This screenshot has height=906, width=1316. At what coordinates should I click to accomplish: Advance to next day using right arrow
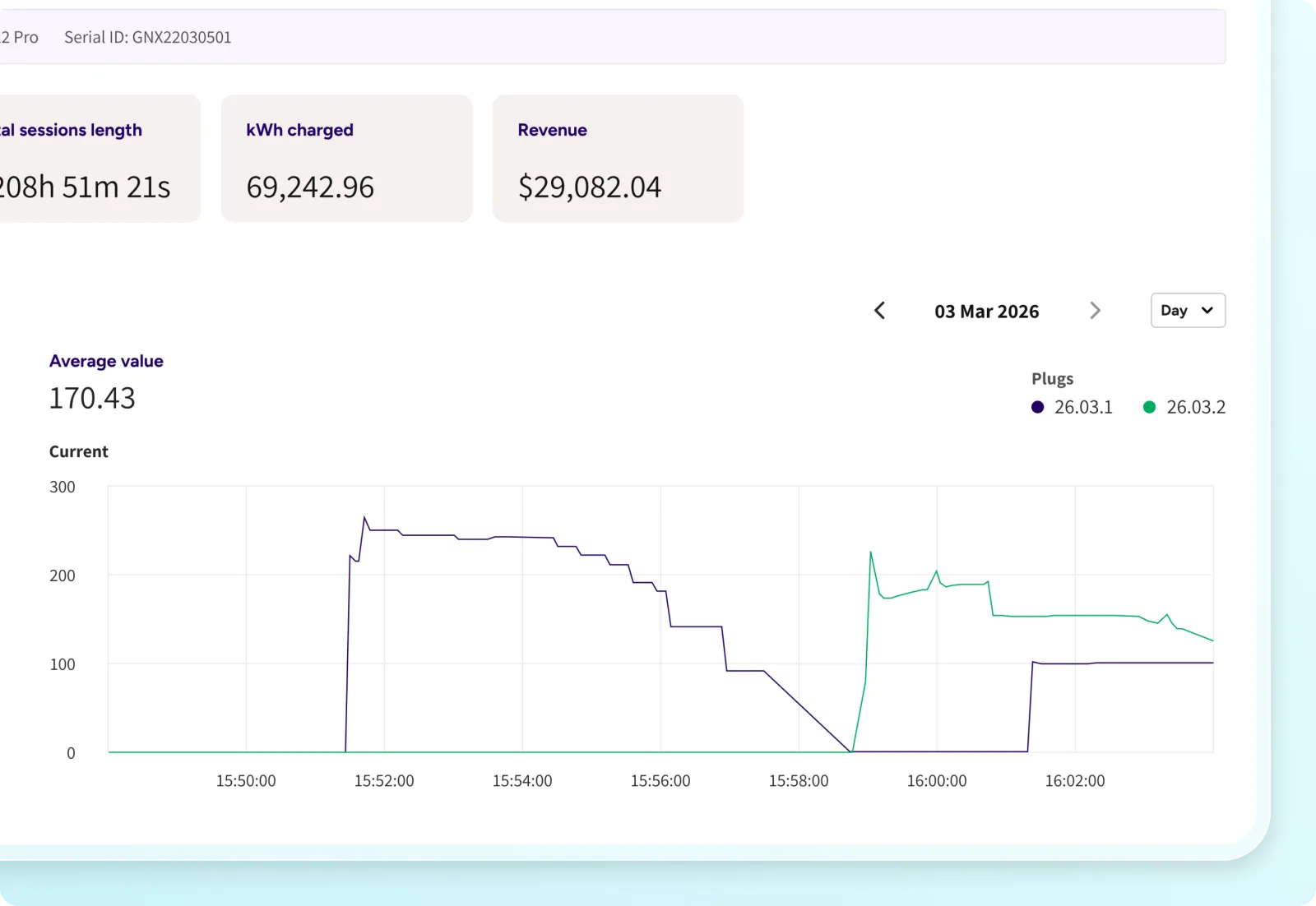tap(1095, 311)
